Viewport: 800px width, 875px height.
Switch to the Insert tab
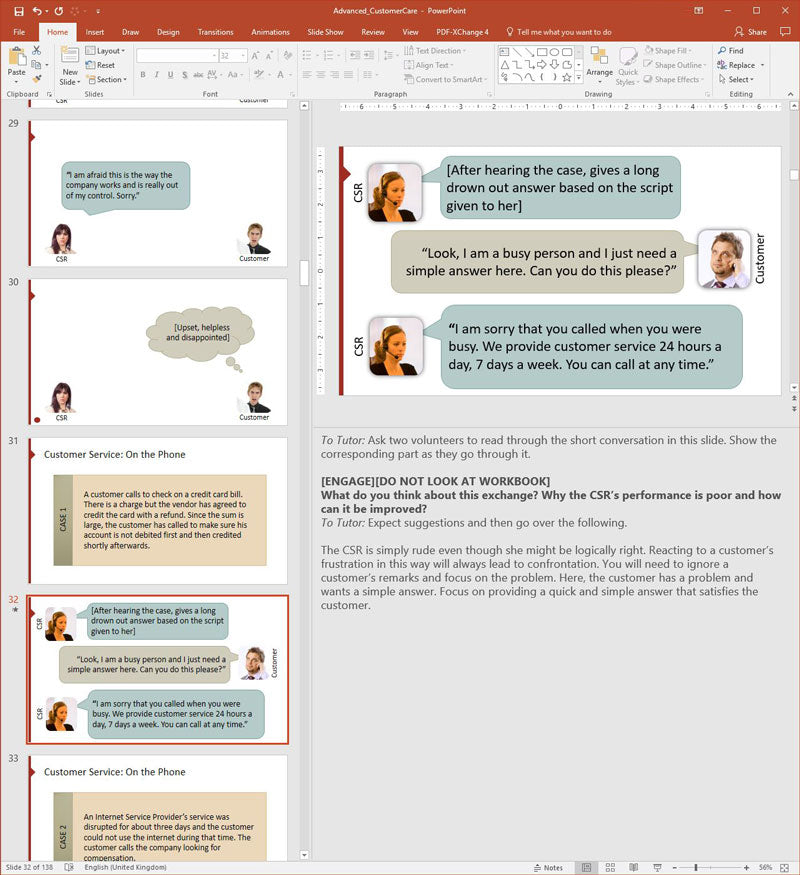pos(95,32)
